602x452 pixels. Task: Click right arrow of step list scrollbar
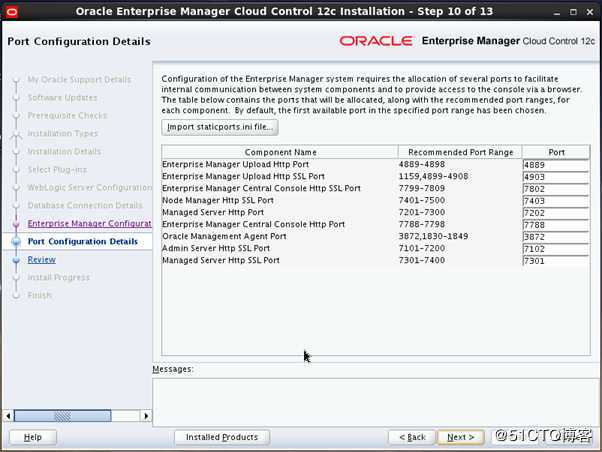[x=146, y=416]
